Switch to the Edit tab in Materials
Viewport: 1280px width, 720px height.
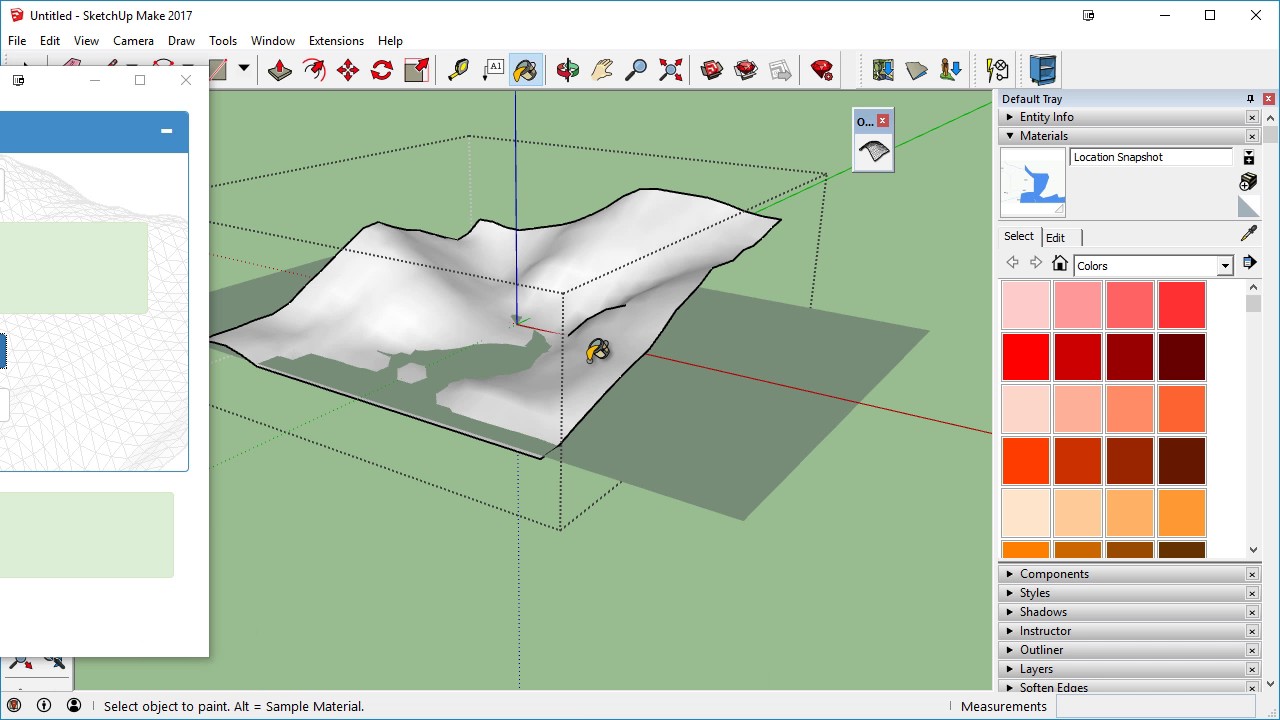[x=1055, y=237]
